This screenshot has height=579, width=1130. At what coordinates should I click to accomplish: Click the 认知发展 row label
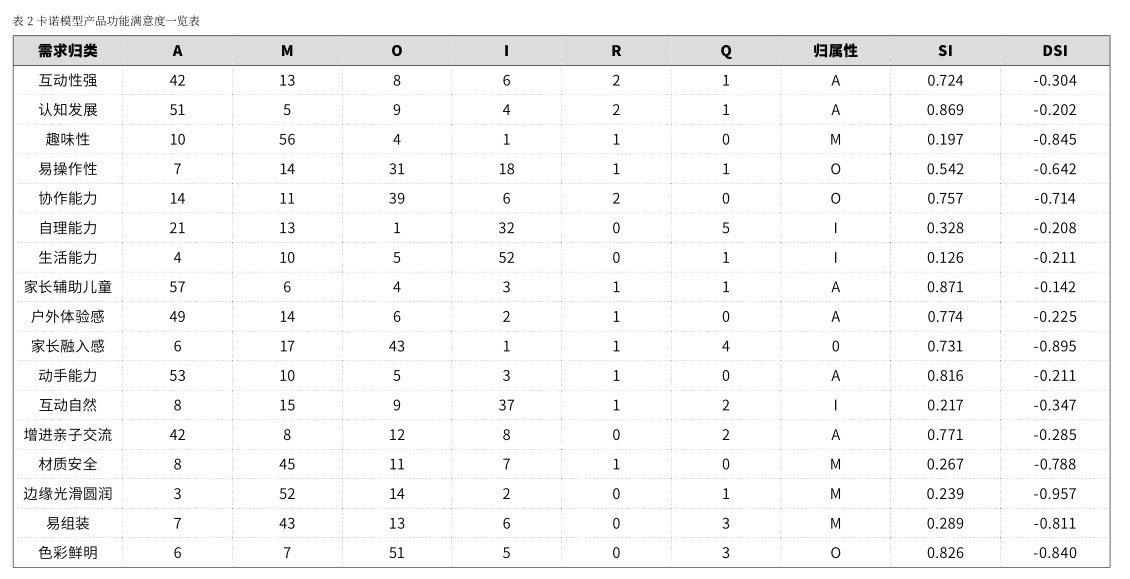tap(68, 110)
